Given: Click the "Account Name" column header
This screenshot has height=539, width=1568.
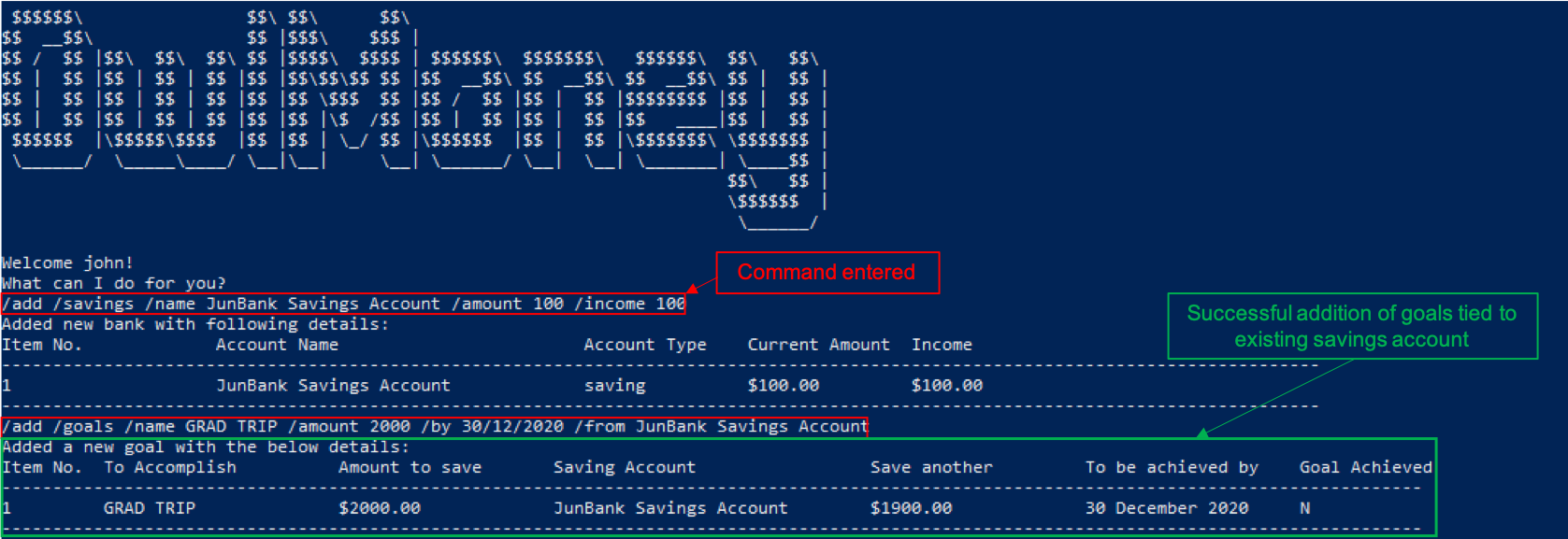Looking at the screenshot, I should pos(277,345).
